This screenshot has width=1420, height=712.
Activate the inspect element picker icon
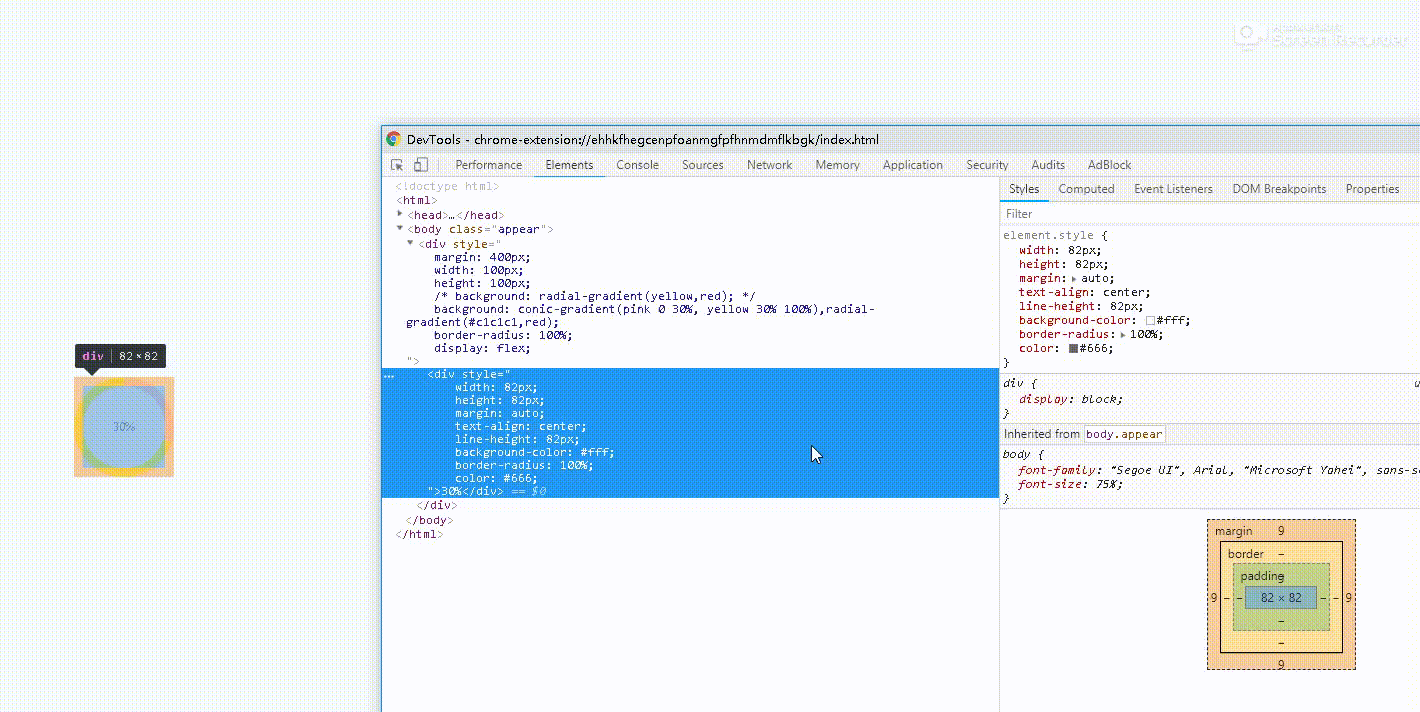pyautogui.click(x=397, y=165)
